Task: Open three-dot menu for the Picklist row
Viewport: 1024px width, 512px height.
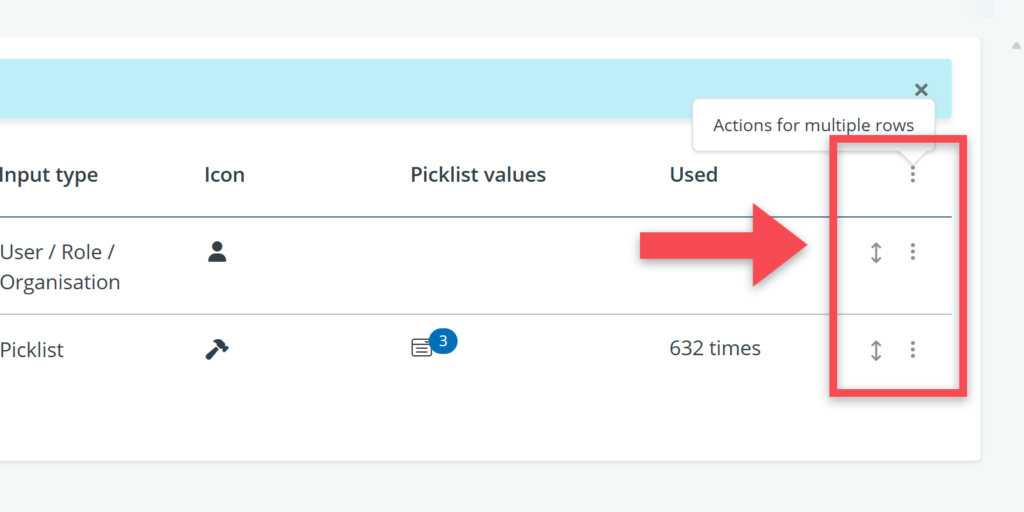Action: click(x=912, y=350)
